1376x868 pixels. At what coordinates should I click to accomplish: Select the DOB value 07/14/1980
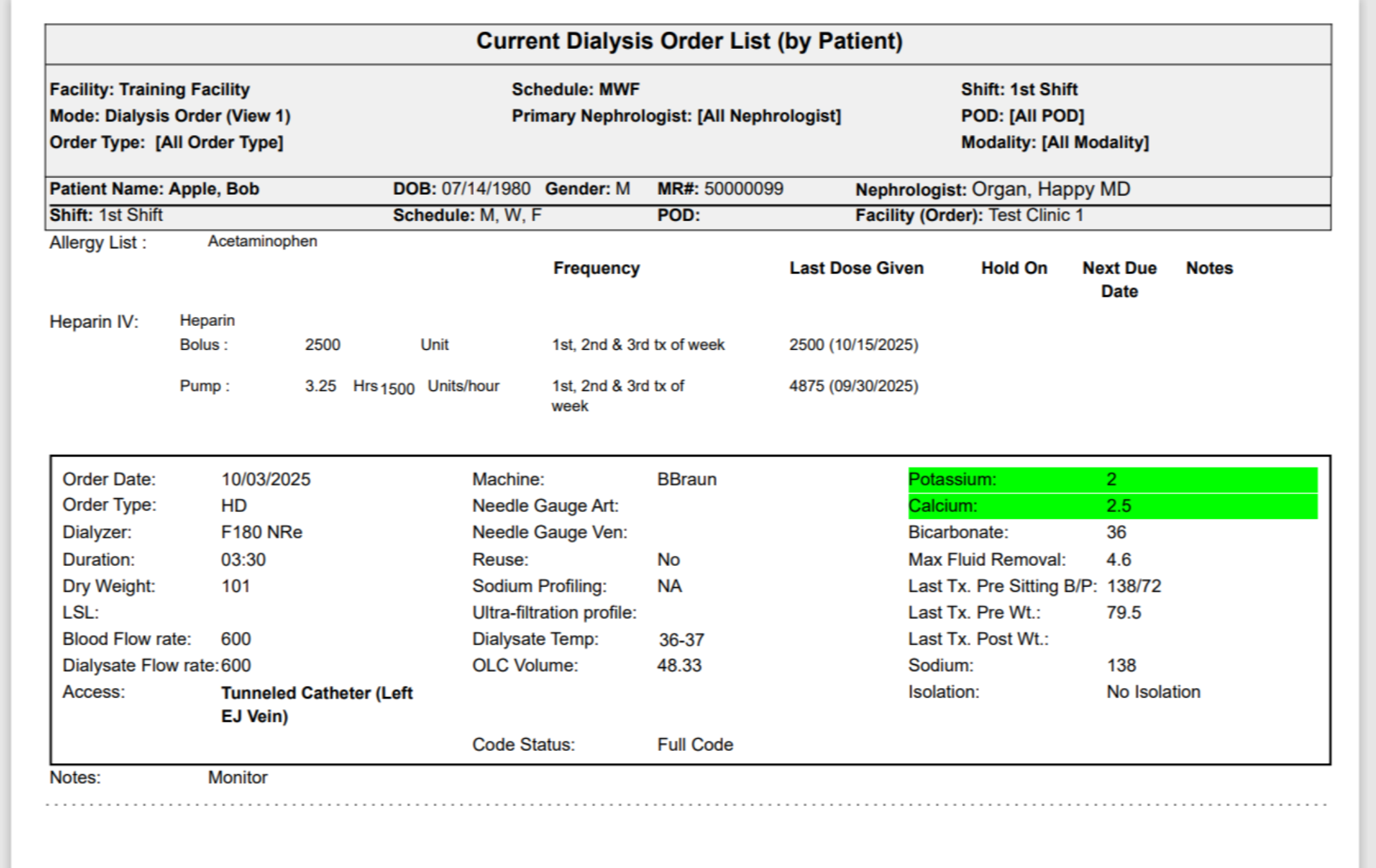click(486, 189)
